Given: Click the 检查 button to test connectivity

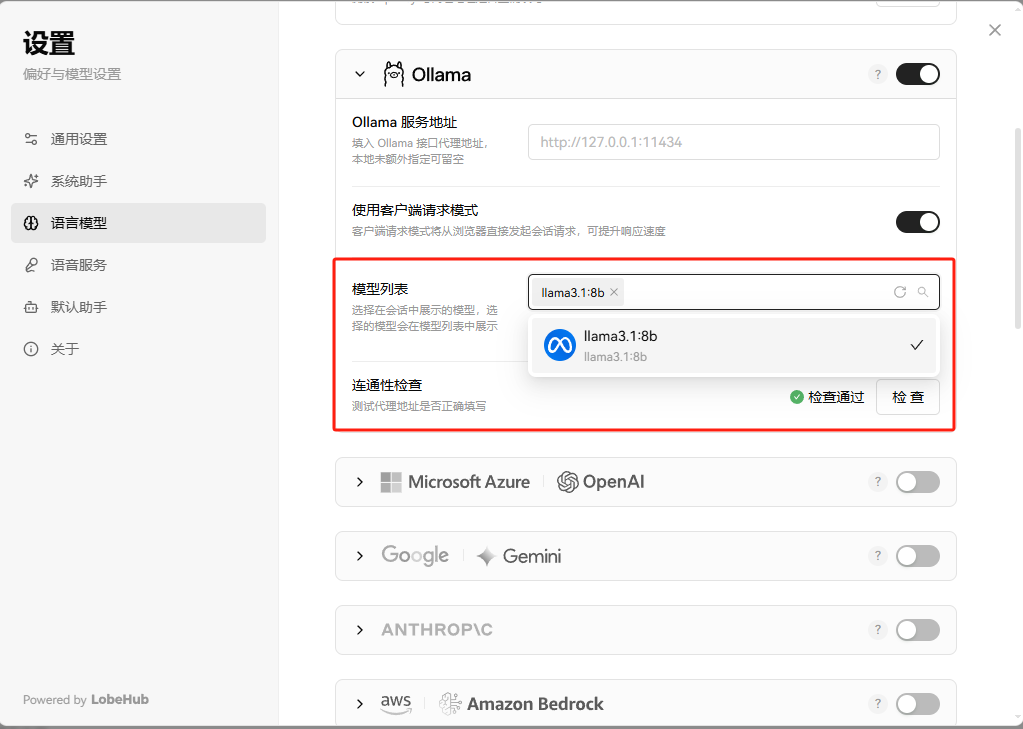Looking at the screenshot, I should coord(907,397).
